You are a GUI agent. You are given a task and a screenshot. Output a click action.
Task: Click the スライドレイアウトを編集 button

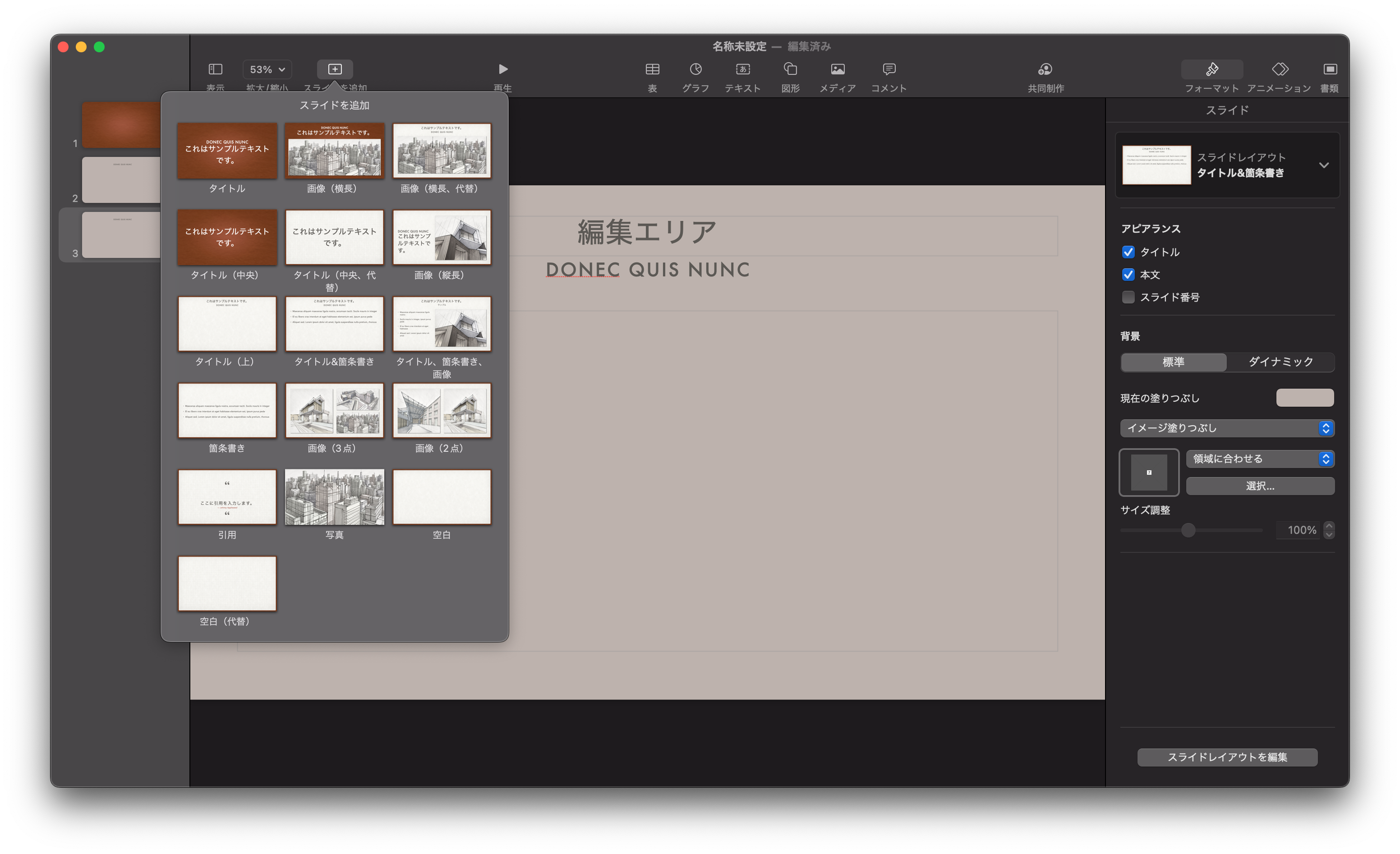(x=1227, y=757)
